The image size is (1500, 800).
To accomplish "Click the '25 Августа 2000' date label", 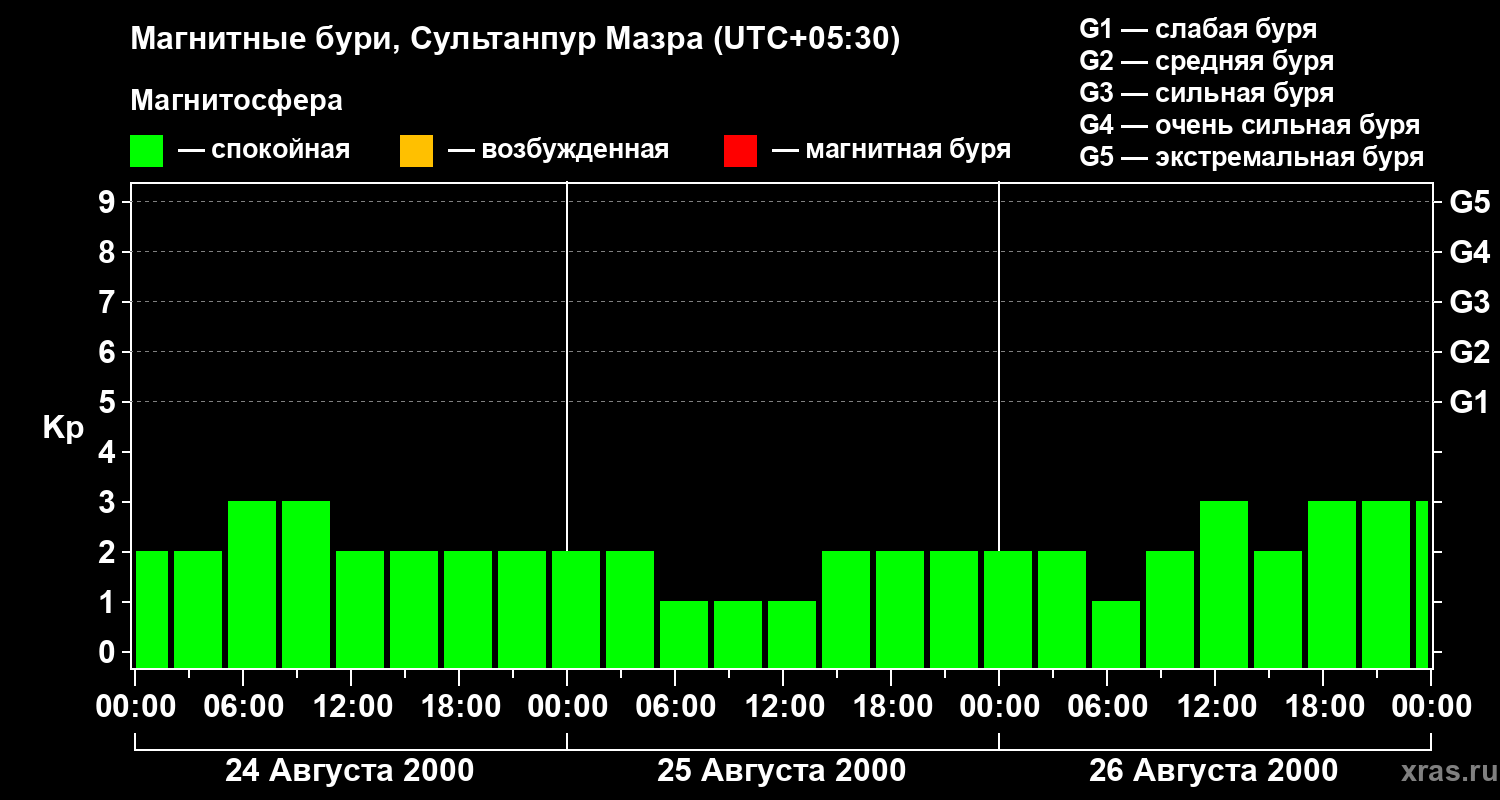I will click(x=782, y=771).
